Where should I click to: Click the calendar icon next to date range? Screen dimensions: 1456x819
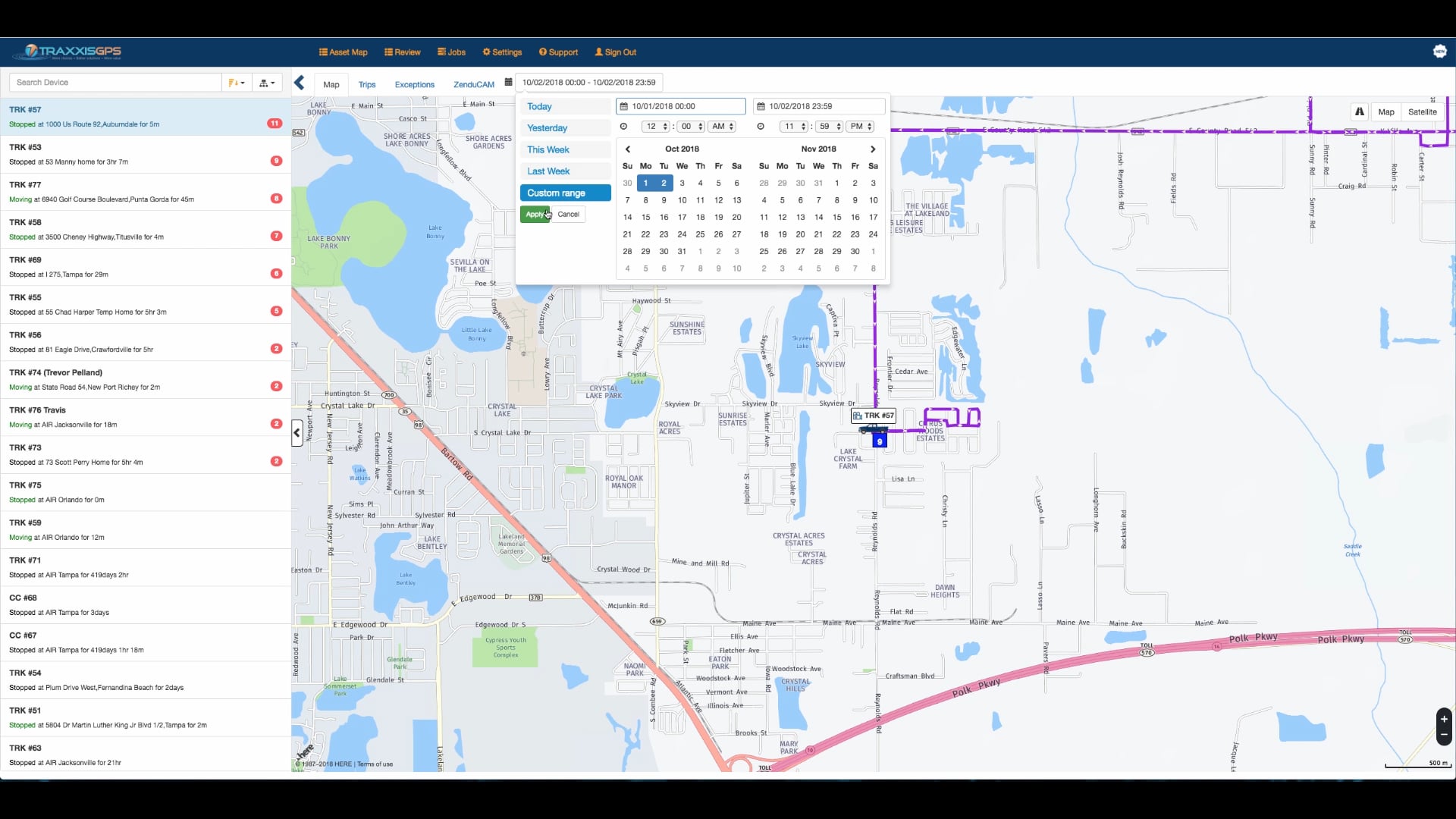pyautogui.click(x=509, y=82)
